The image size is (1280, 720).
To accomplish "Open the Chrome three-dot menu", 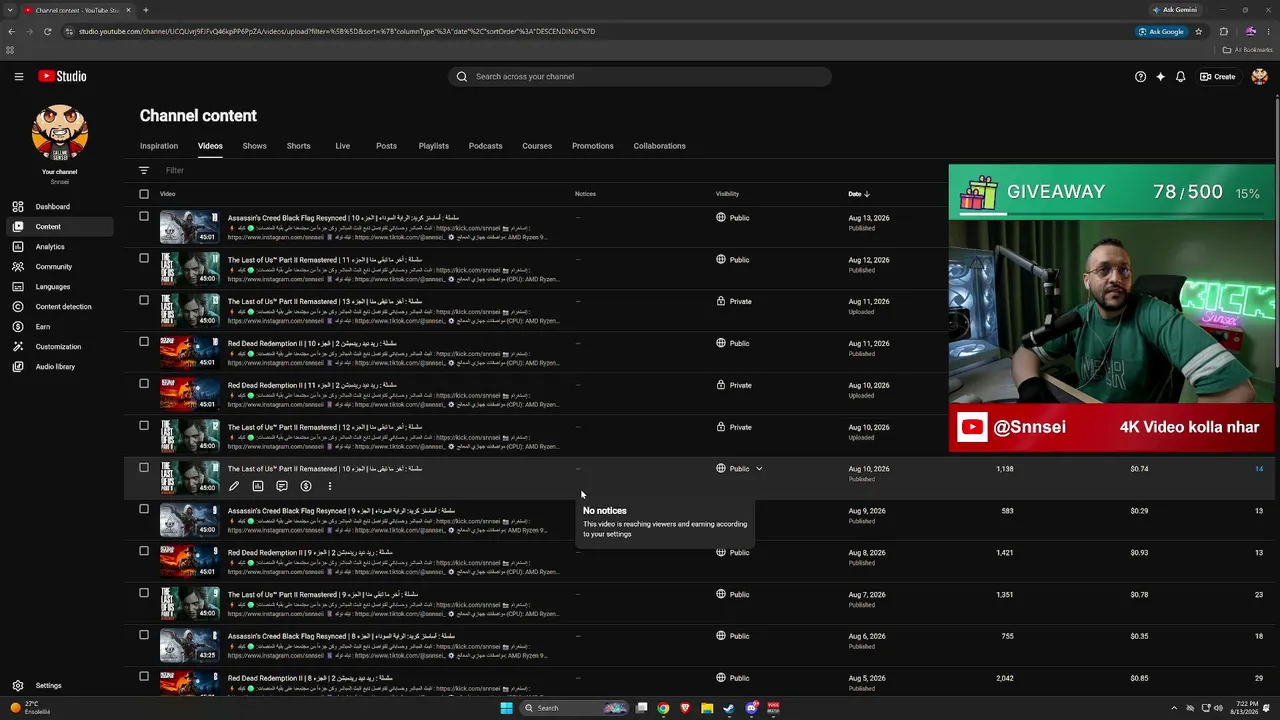I will pyautogui.click(x=1269, y=31).
